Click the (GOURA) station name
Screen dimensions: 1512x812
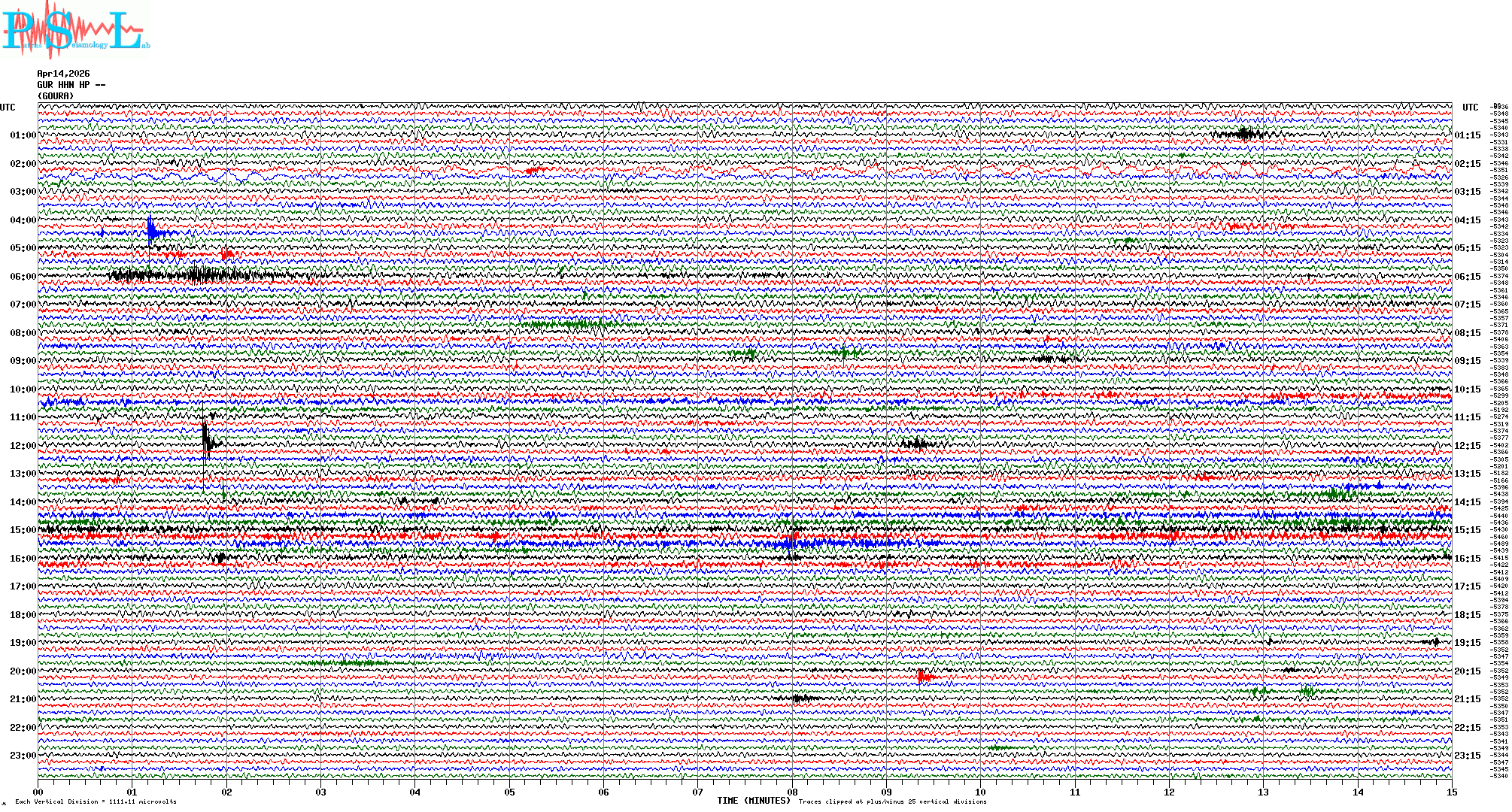tap(56, 96)
